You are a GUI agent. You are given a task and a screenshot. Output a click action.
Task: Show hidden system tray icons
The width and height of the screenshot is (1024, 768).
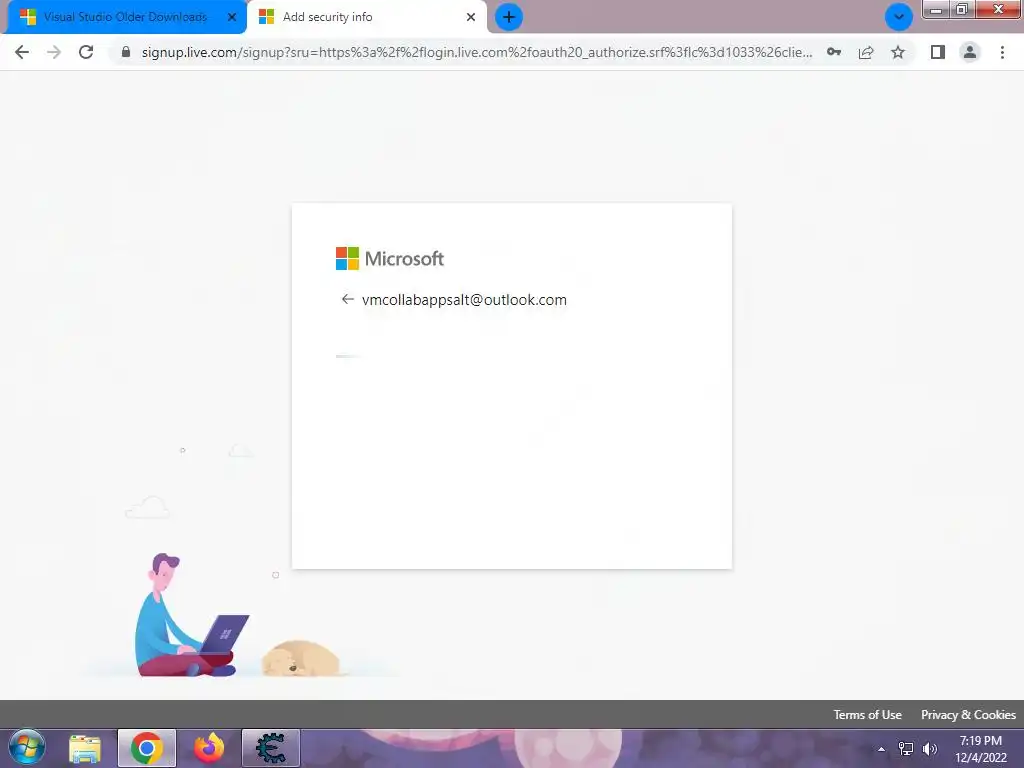click(x=882, y=749)
